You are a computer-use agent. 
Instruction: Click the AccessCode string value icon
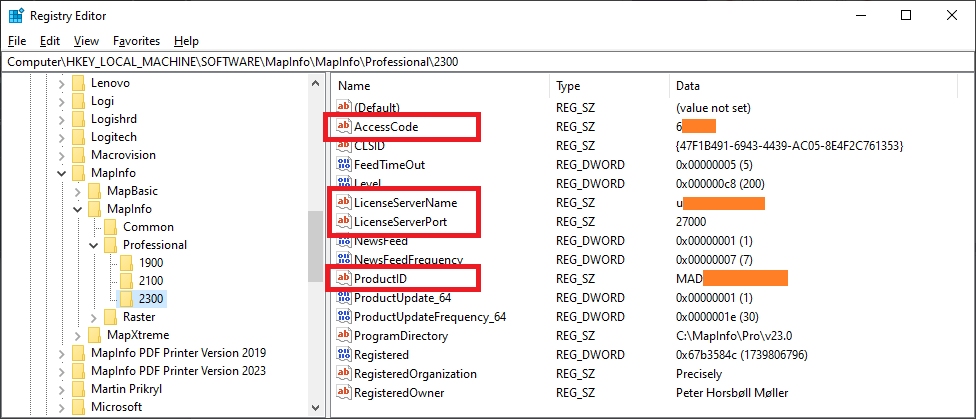point(344,127)
